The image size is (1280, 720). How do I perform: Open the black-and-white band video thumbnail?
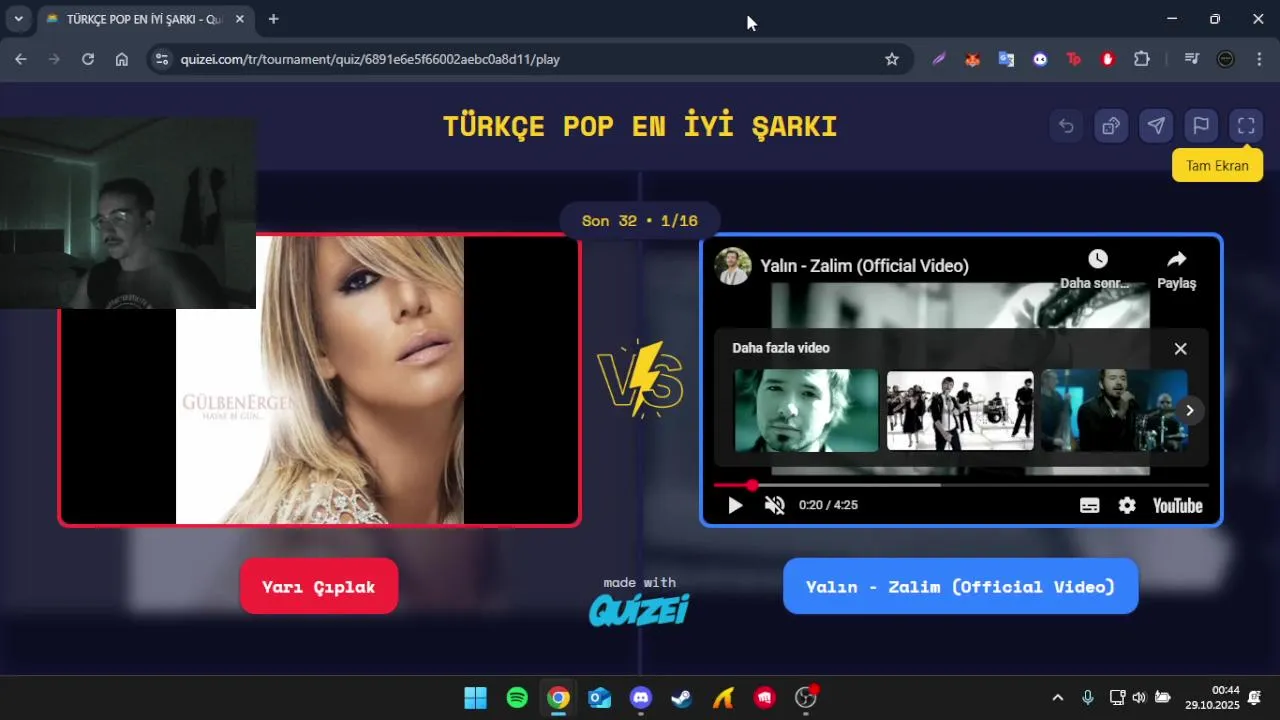tap(960, 410)
